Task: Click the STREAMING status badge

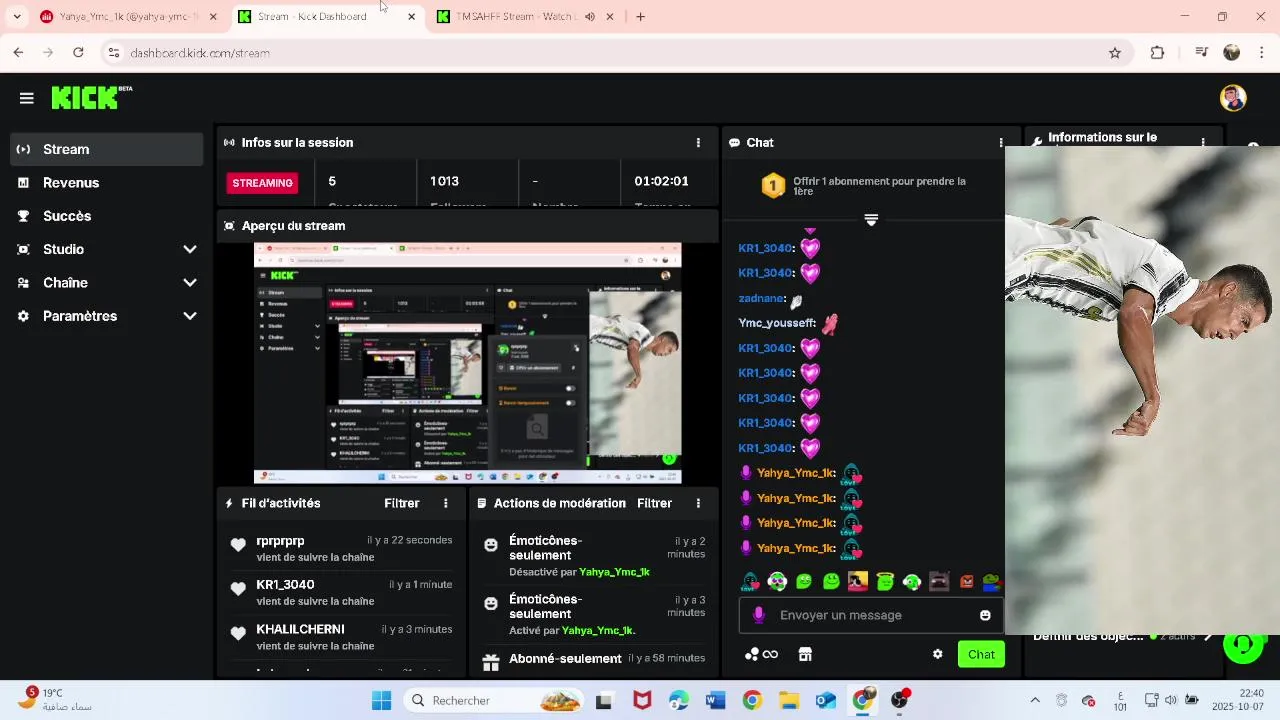Action: [x=263, y=183]
